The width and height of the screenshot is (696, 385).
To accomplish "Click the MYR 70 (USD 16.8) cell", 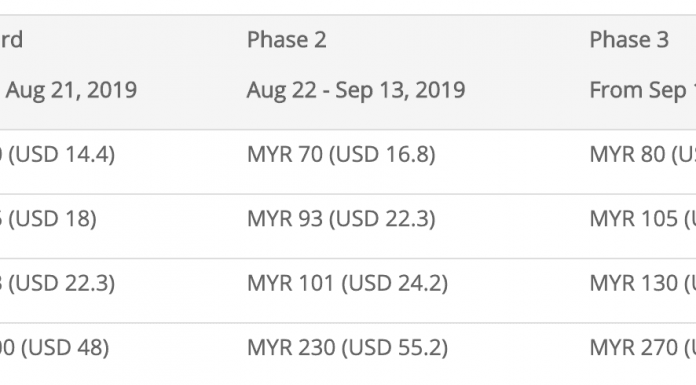I will (x=341, y=155).
